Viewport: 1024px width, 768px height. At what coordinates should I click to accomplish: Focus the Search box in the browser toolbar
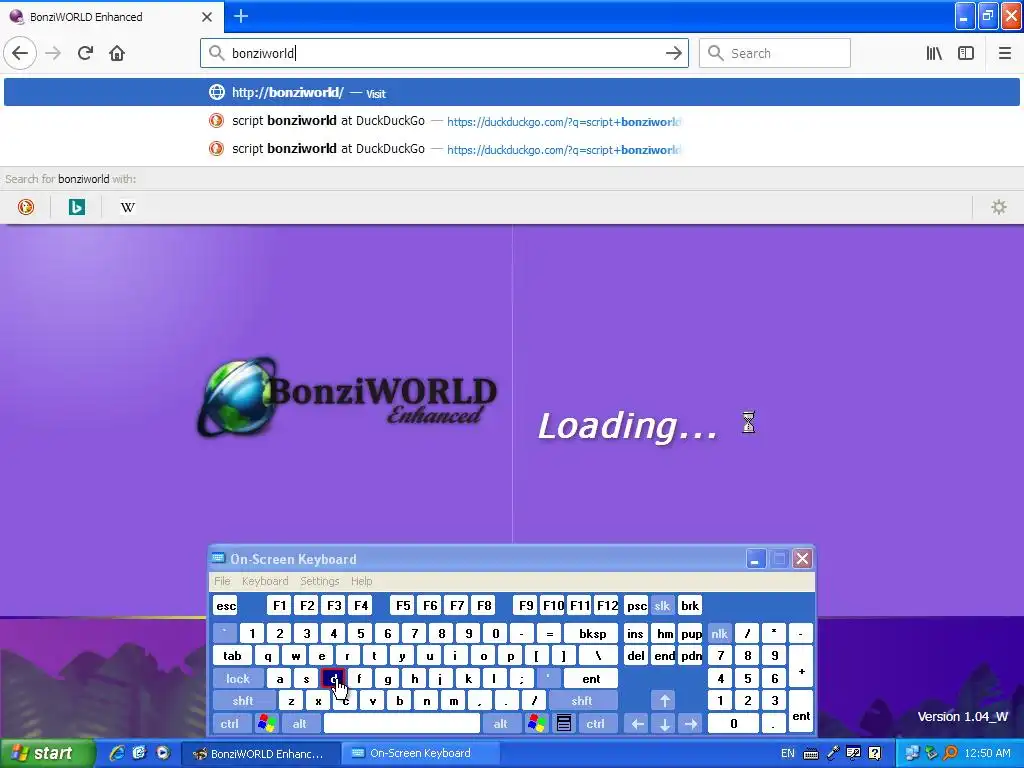click(x=775, y=53)
